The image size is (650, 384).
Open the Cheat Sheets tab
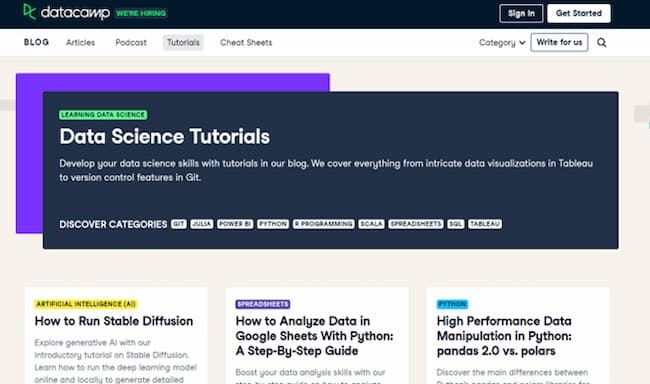(246, 42)
